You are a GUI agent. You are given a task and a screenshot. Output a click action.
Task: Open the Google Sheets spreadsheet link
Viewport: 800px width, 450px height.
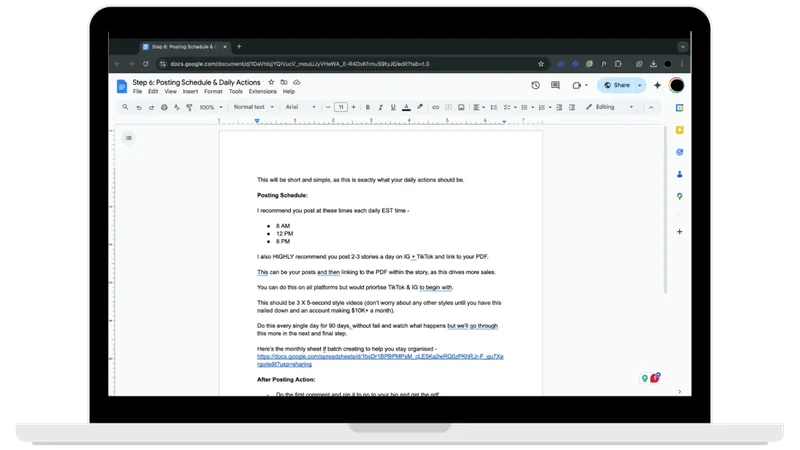click(380, 360)
